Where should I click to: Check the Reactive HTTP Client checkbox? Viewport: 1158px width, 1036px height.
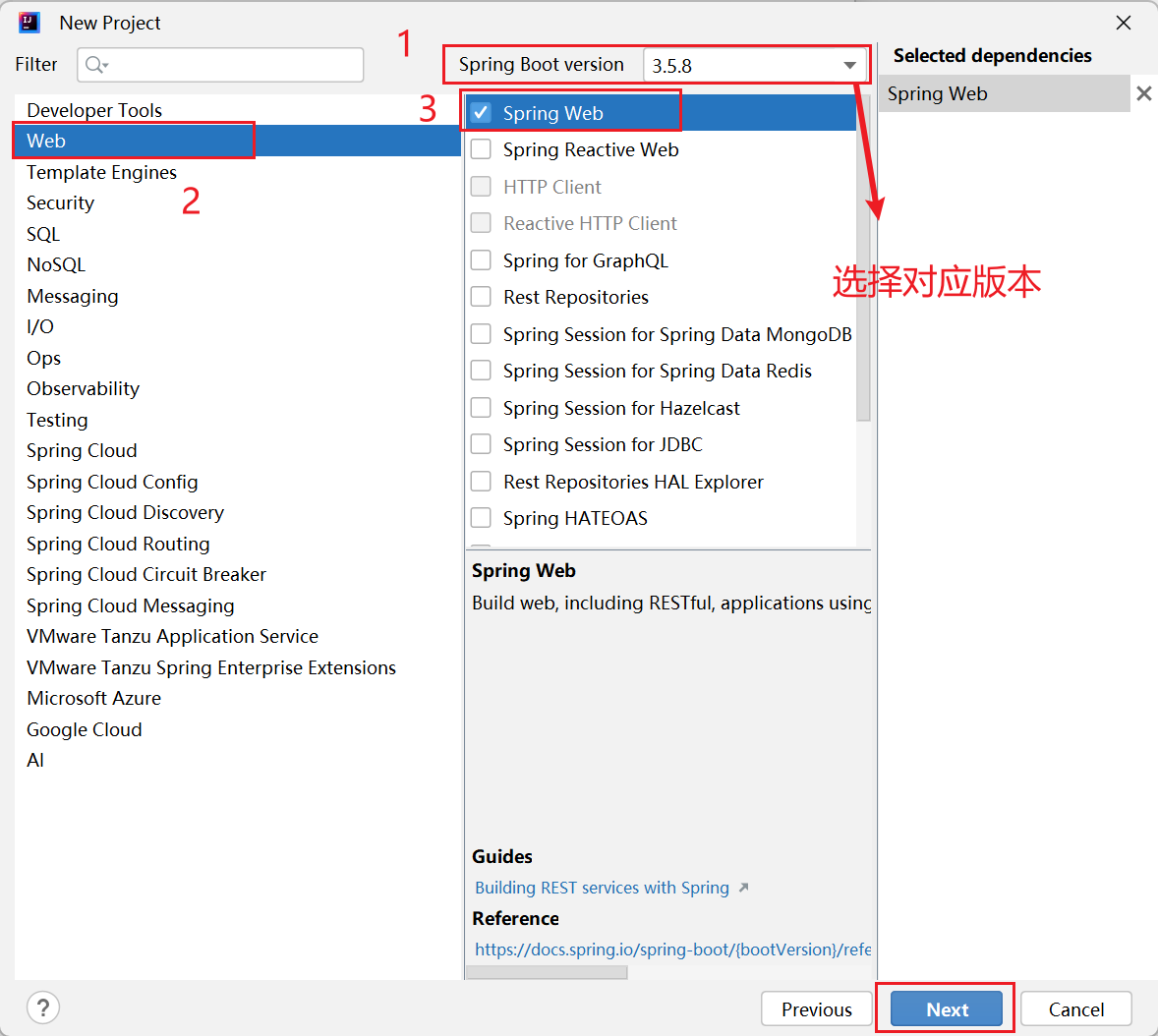[x=481, y=223]
